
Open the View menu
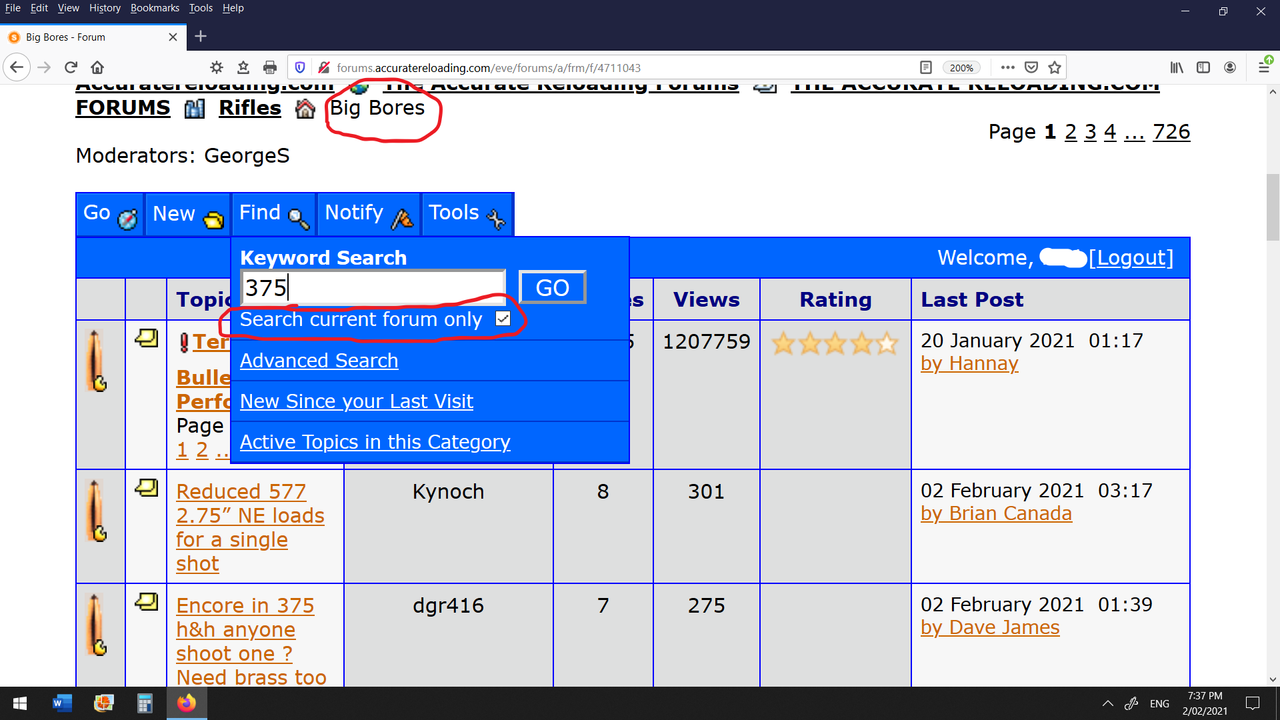click(x=68, y=8)
